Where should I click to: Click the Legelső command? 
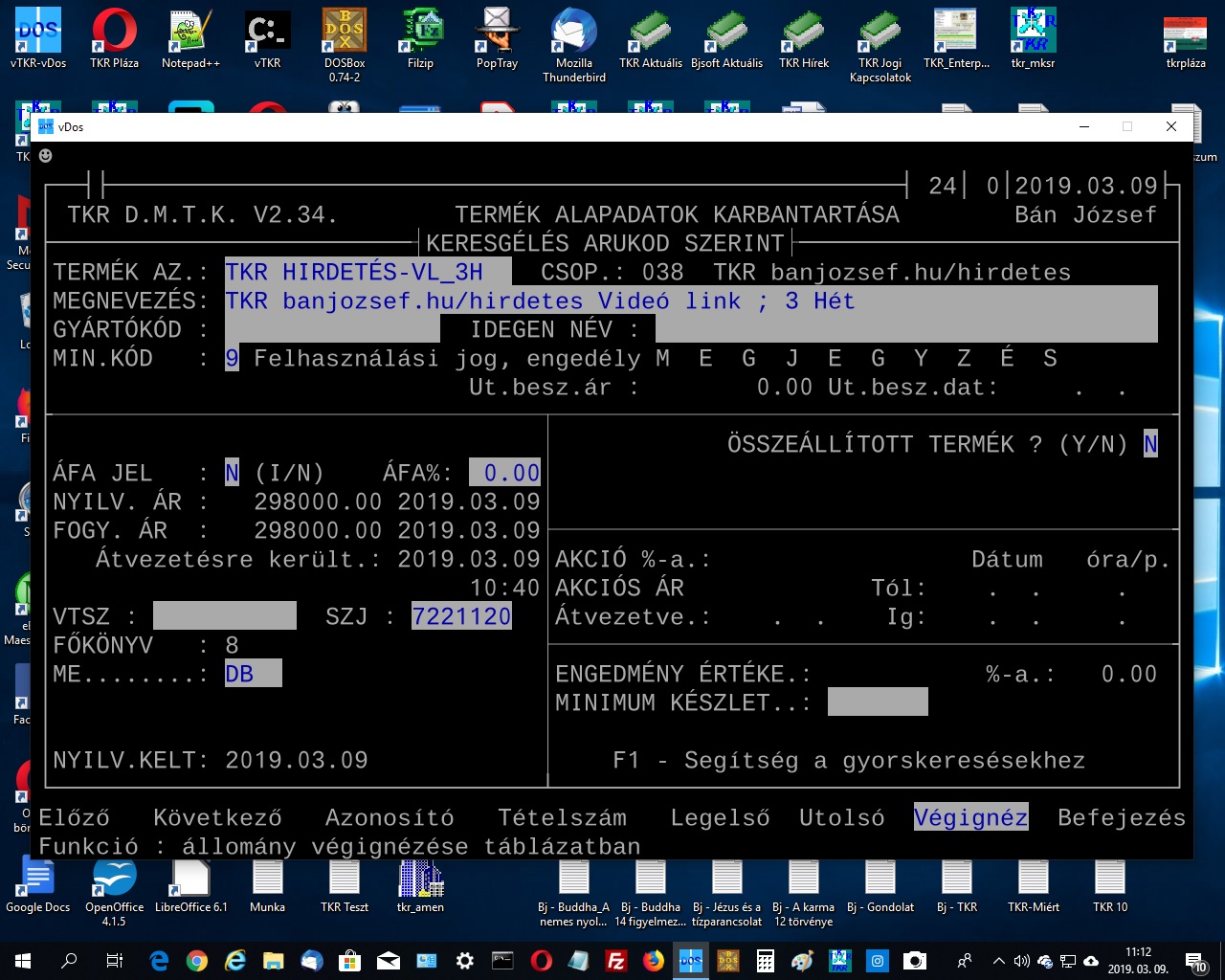pos(720,817)
